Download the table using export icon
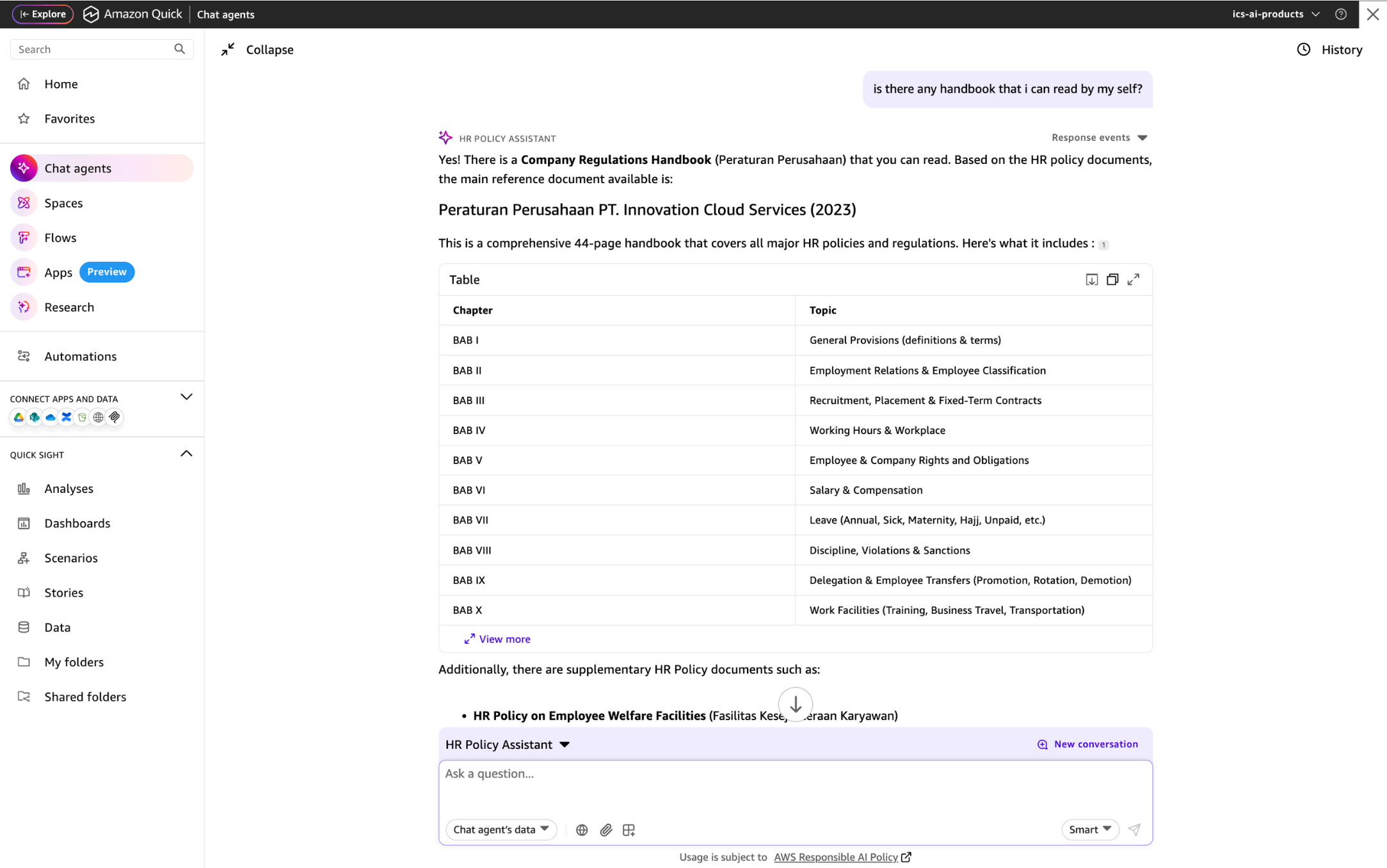Screen dimensions: 1387x868 coord(1092,280)
